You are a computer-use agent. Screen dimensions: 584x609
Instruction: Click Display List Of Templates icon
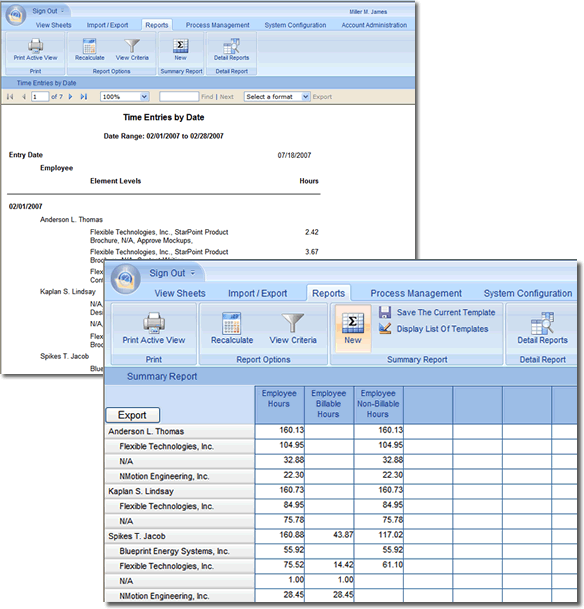coord(385,329)
